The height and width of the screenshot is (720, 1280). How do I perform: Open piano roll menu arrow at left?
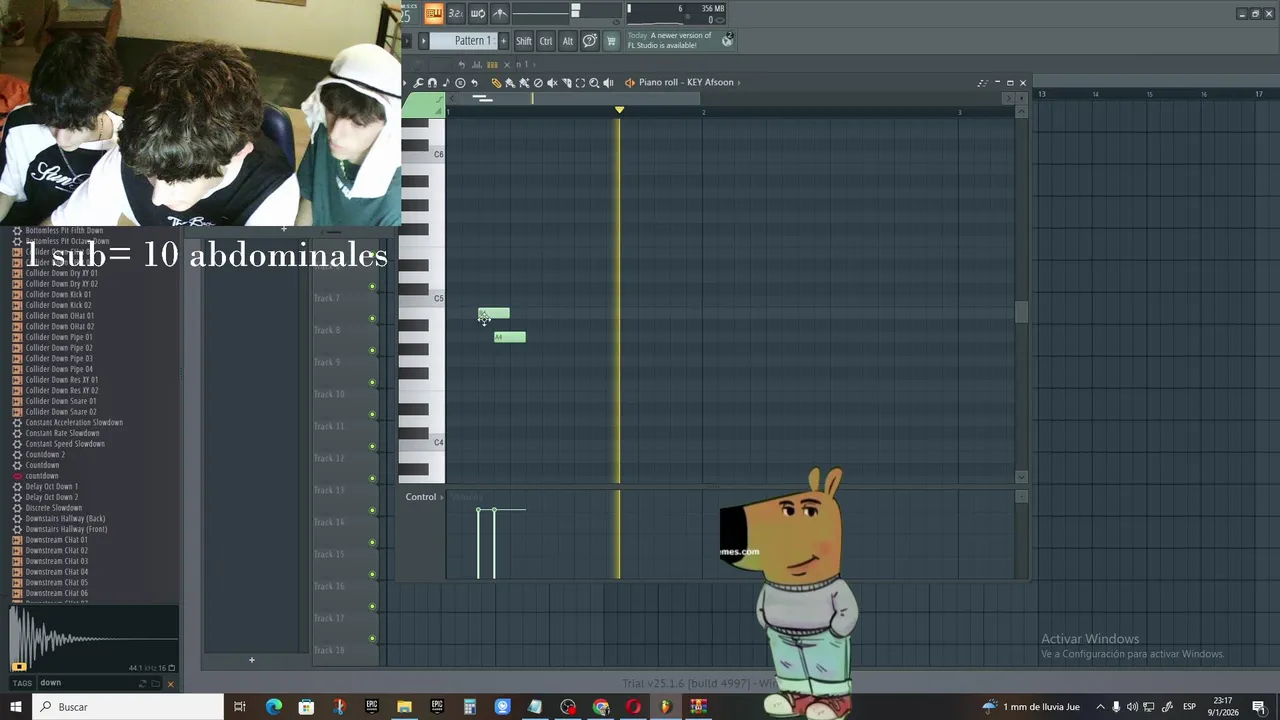(405, 83)
